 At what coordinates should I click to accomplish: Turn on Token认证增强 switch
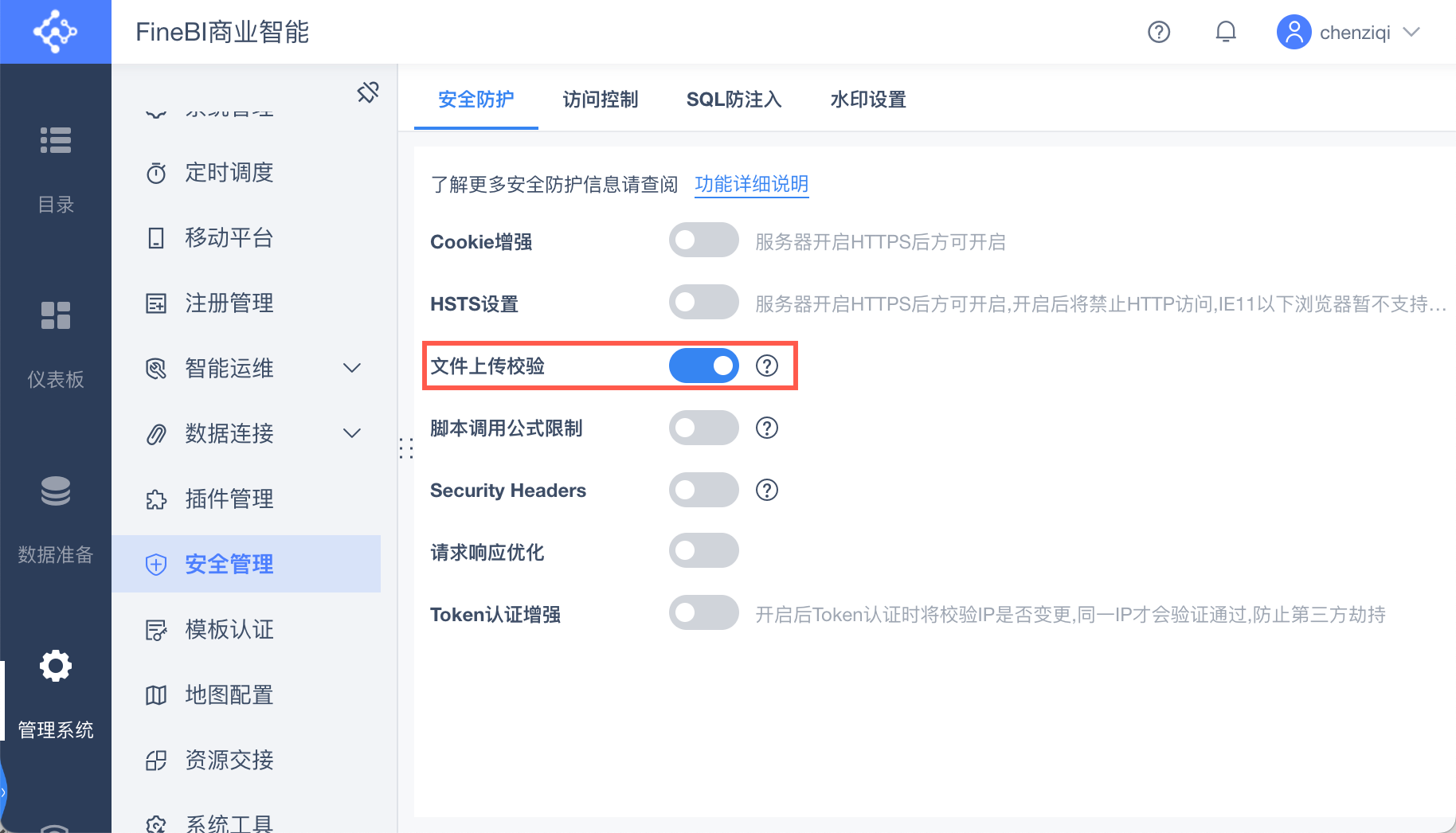point(703,612)
